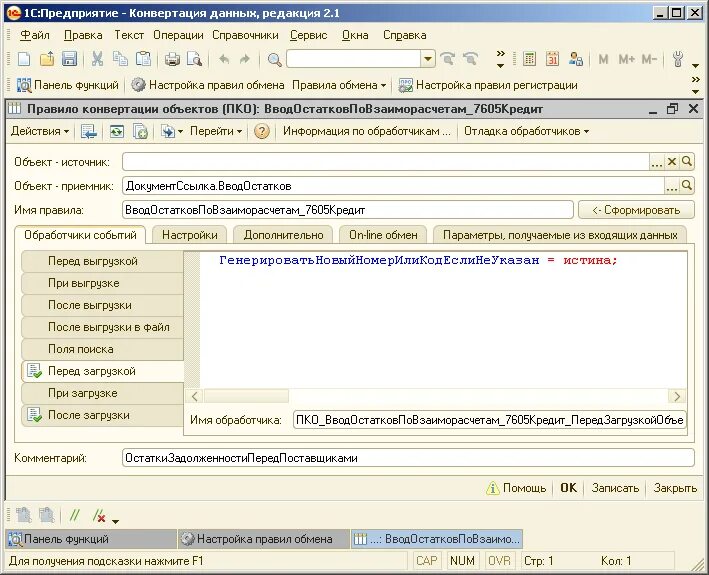Open Помощь help button
Viewport: 709px width, 575px height.
coord(516,488)
